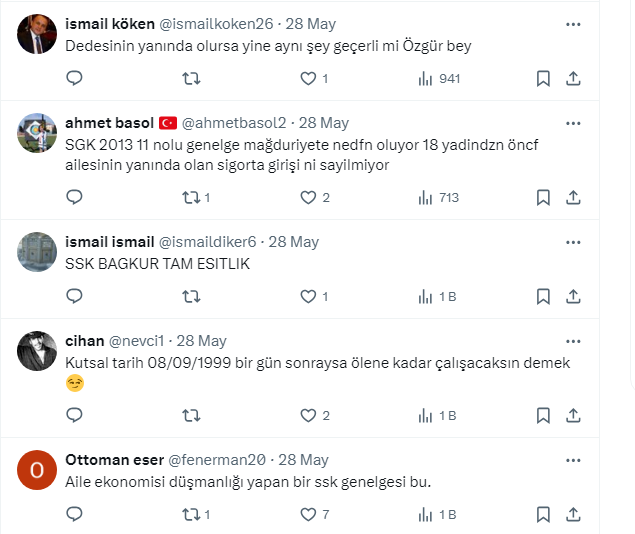The height and width of the screenshot is (534, 635).
Task: Open more options menu on cihan's tweet
Action: point(573,341)
